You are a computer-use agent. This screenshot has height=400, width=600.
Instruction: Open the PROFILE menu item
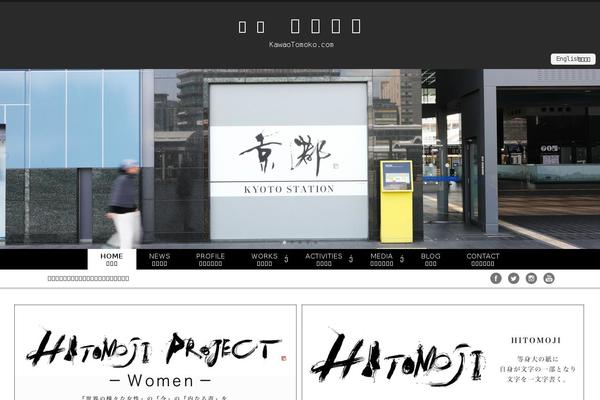[210, 259]
